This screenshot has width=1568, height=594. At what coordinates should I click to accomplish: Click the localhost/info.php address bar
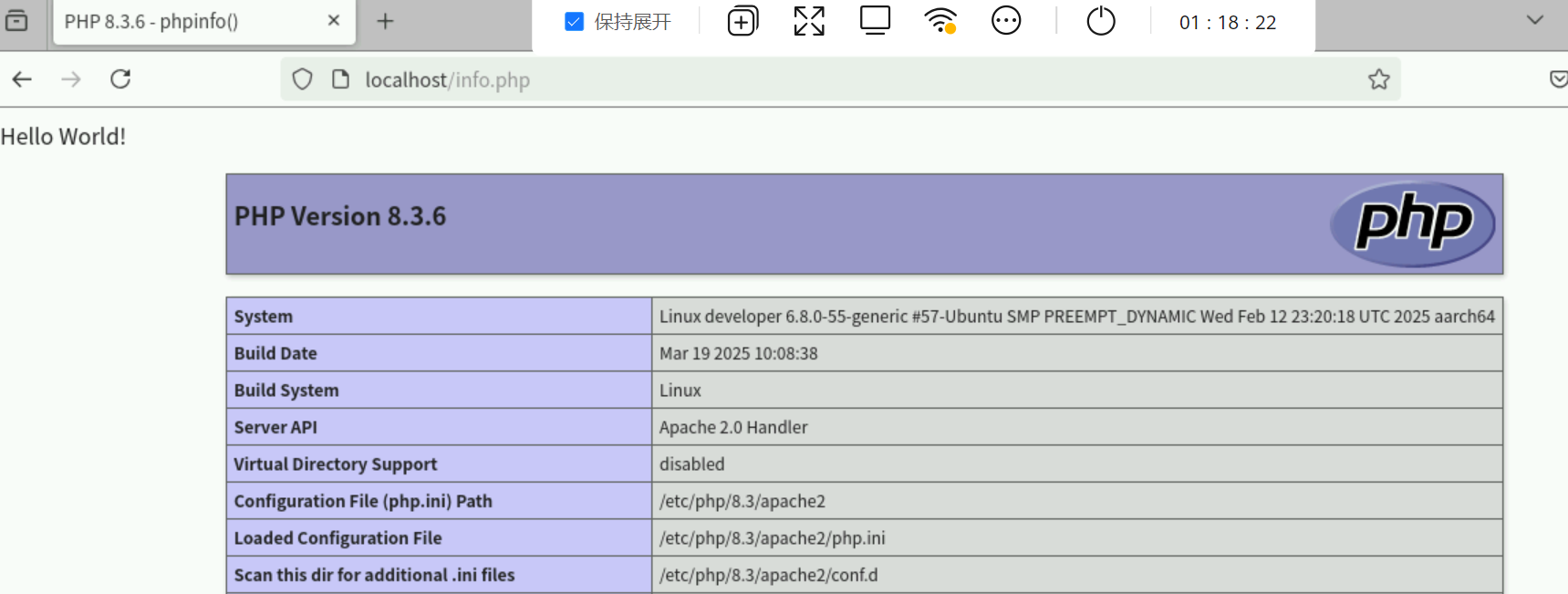coord(839,79)
